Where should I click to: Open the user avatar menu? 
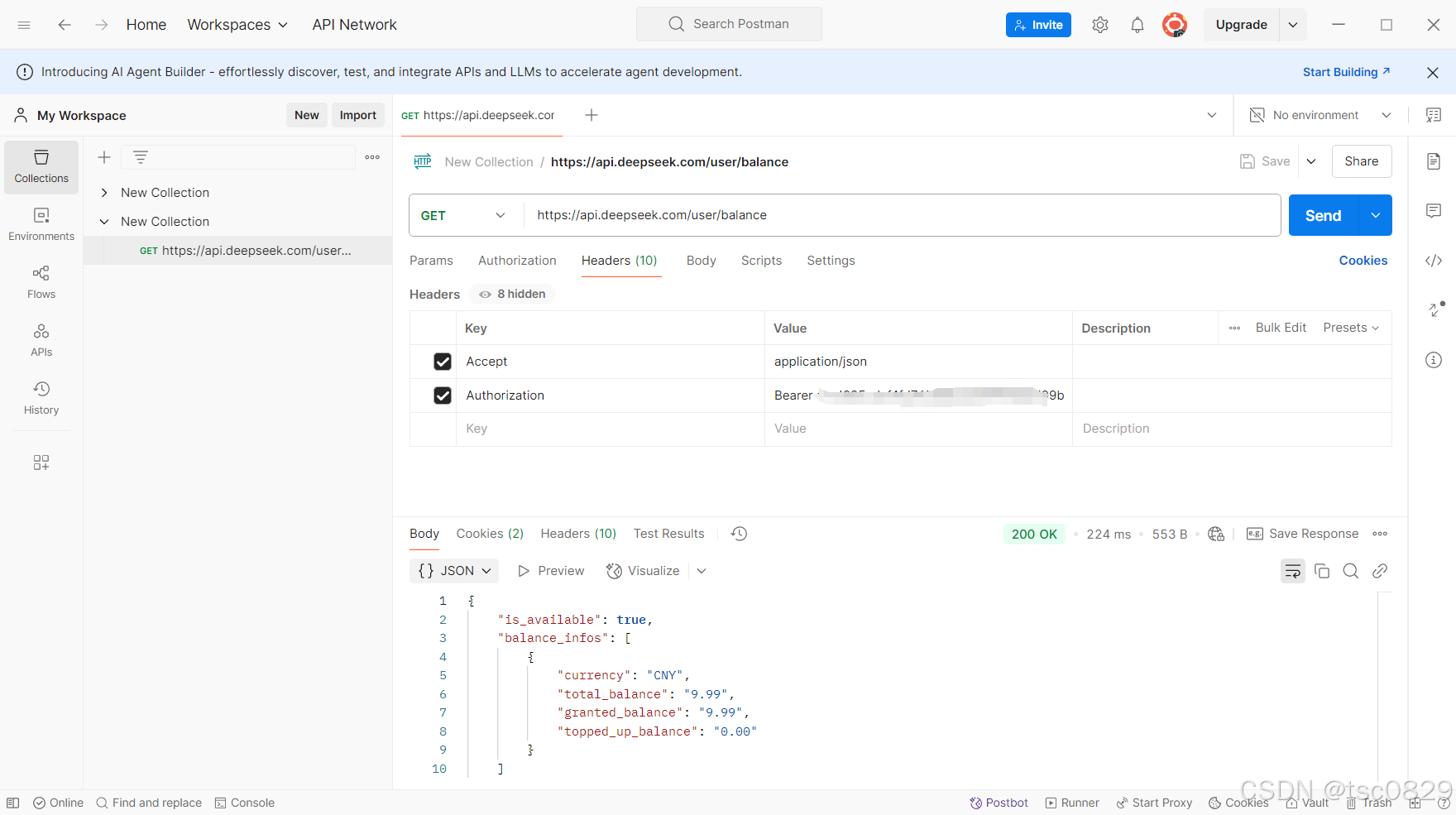pos(1175,25)
